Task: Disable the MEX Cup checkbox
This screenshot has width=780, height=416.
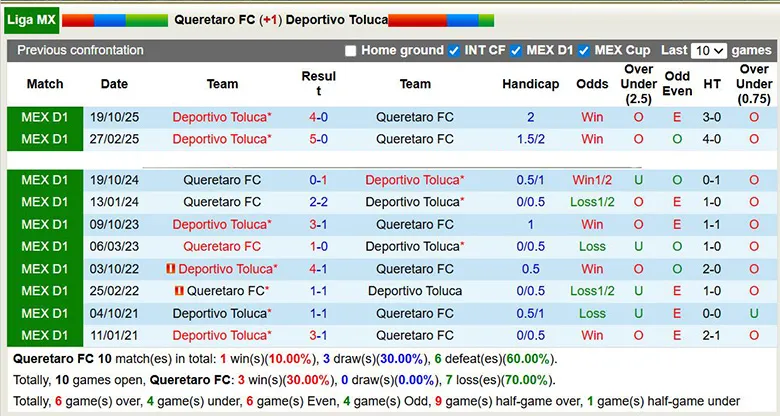Action: pos(583,51)
